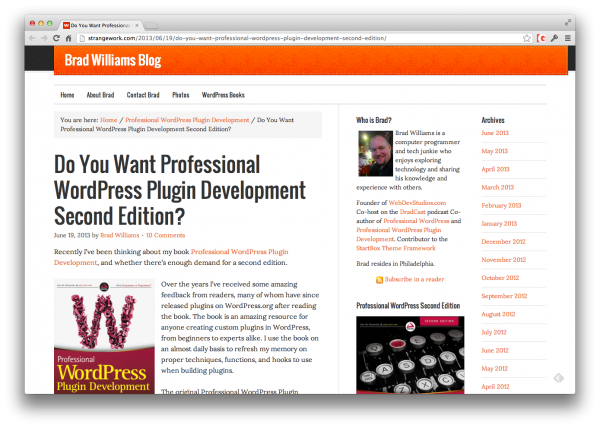Screen dimensions: 600x428
Task: Bookmark page with star icon
Action: [527, 38]
